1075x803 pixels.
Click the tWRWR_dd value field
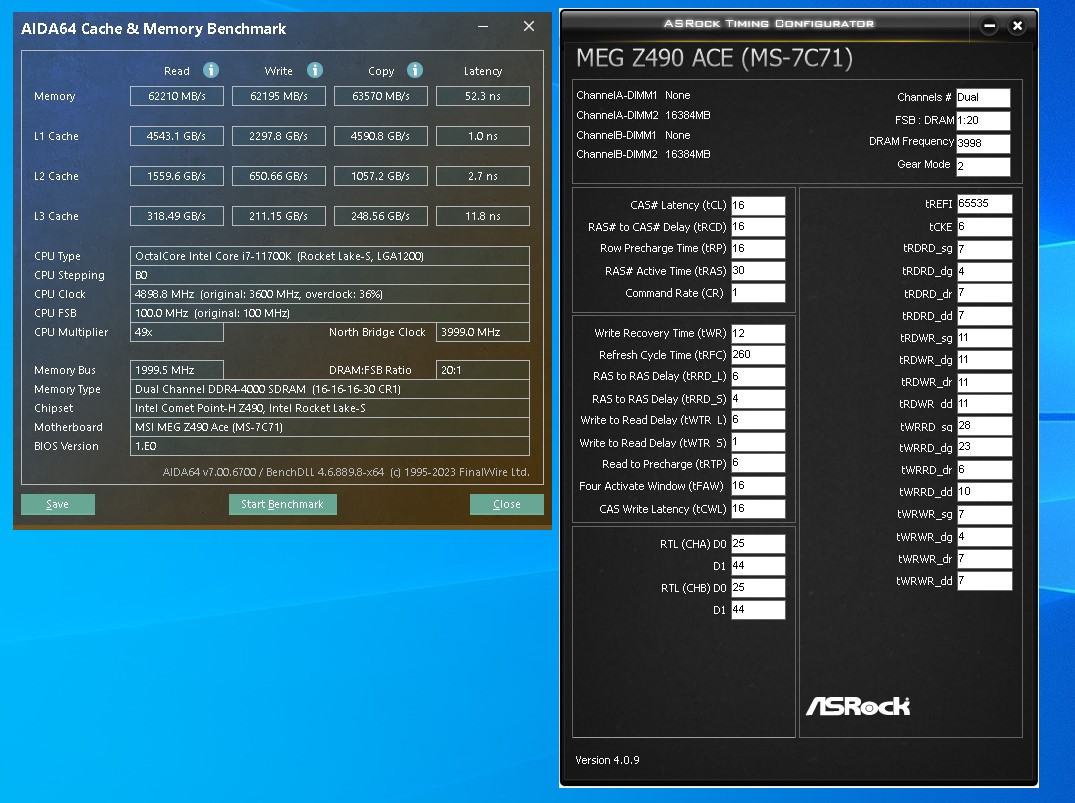tap(985, 581)
